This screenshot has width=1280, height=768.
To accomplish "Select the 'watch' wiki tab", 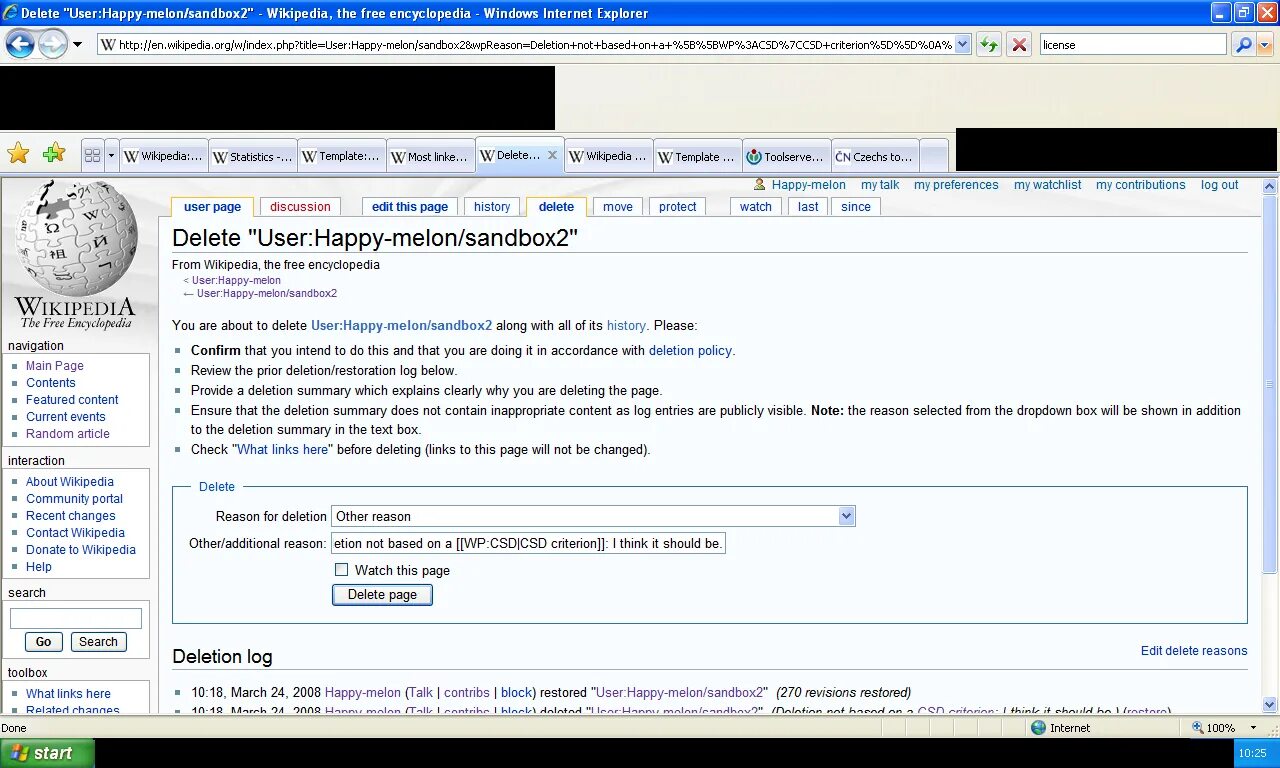I will tap(756, 207).
